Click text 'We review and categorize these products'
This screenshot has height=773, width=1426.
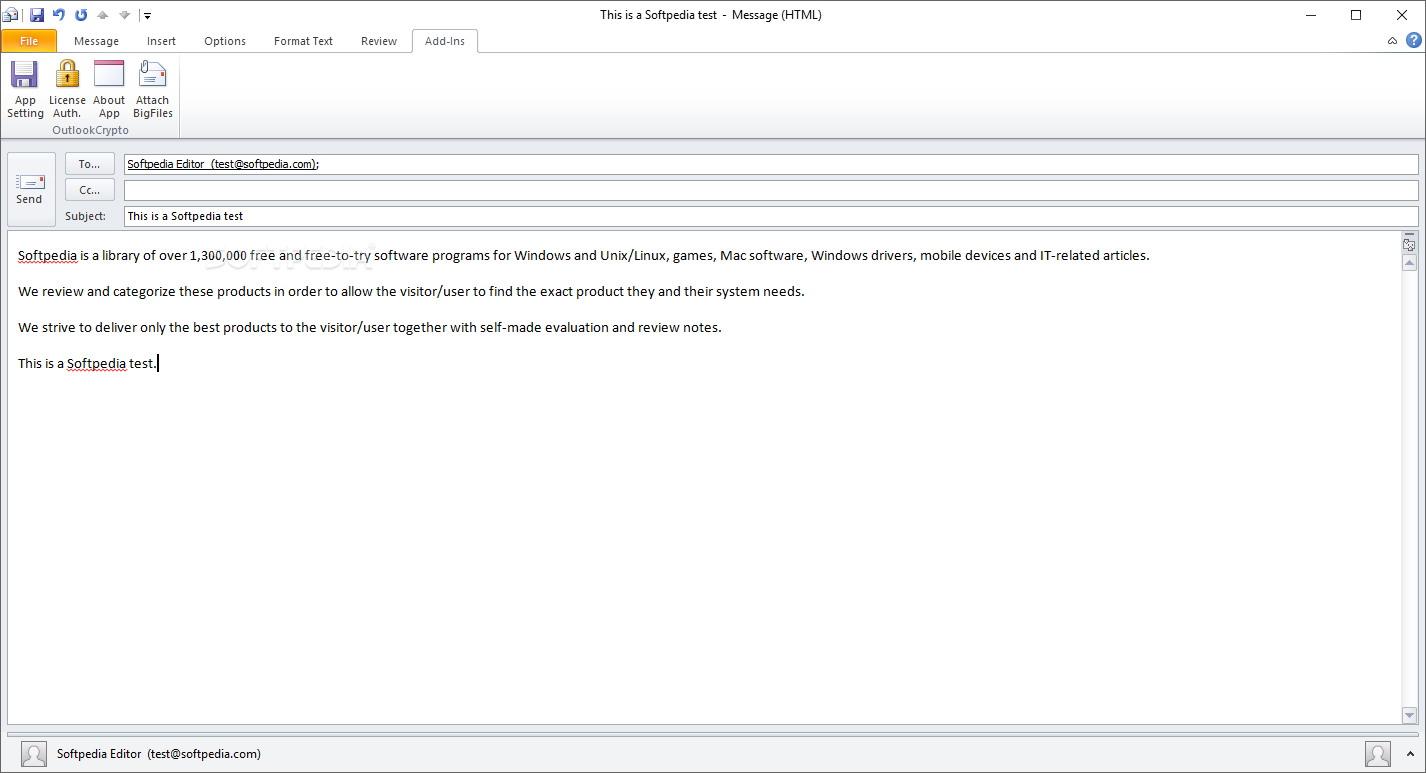144,291
